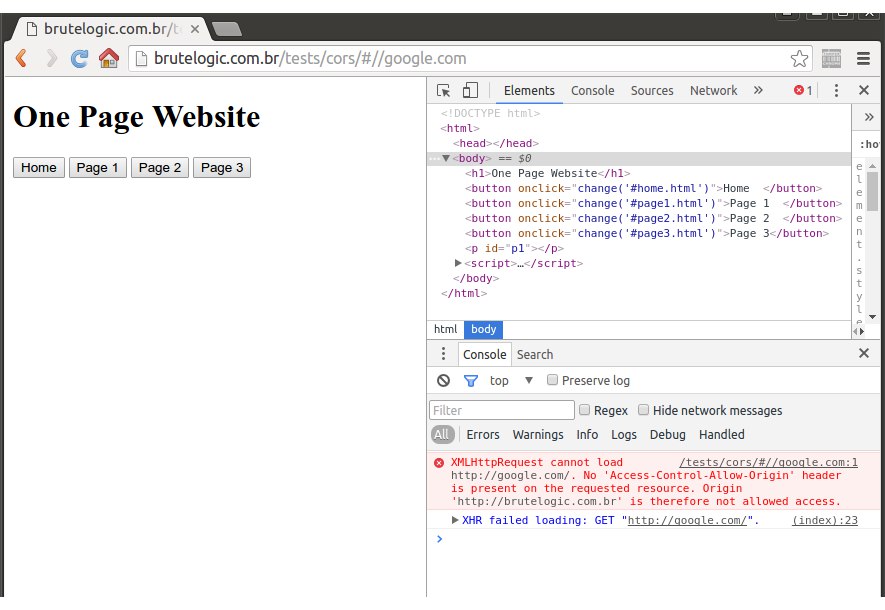Open the home page icon
The image size is (885, 610).
[x=109, y=58]
